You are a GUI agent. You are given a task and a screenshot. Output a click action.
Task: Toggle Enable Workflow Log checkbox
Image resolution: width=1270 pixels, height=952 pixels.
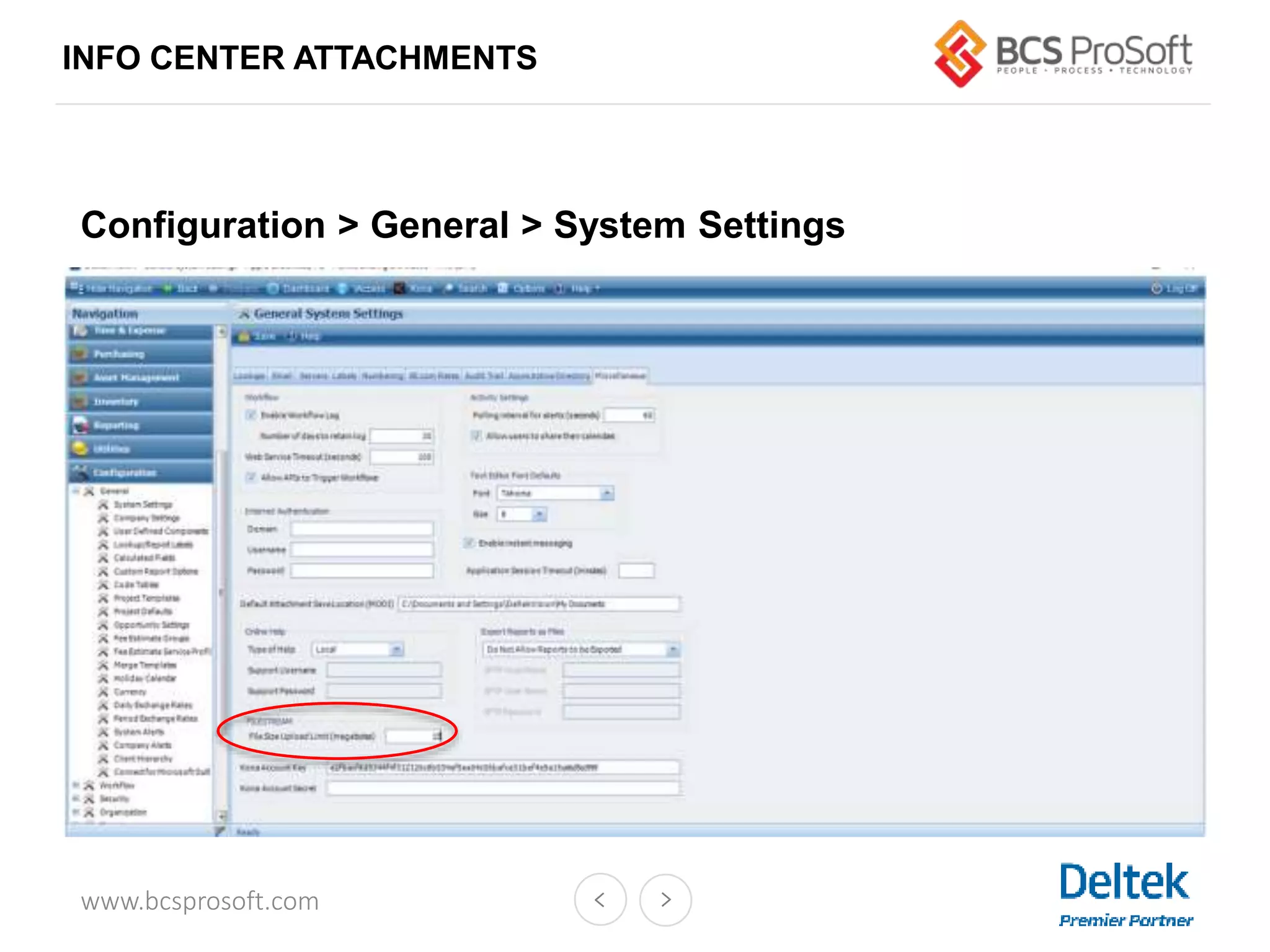tap(251, 415)
